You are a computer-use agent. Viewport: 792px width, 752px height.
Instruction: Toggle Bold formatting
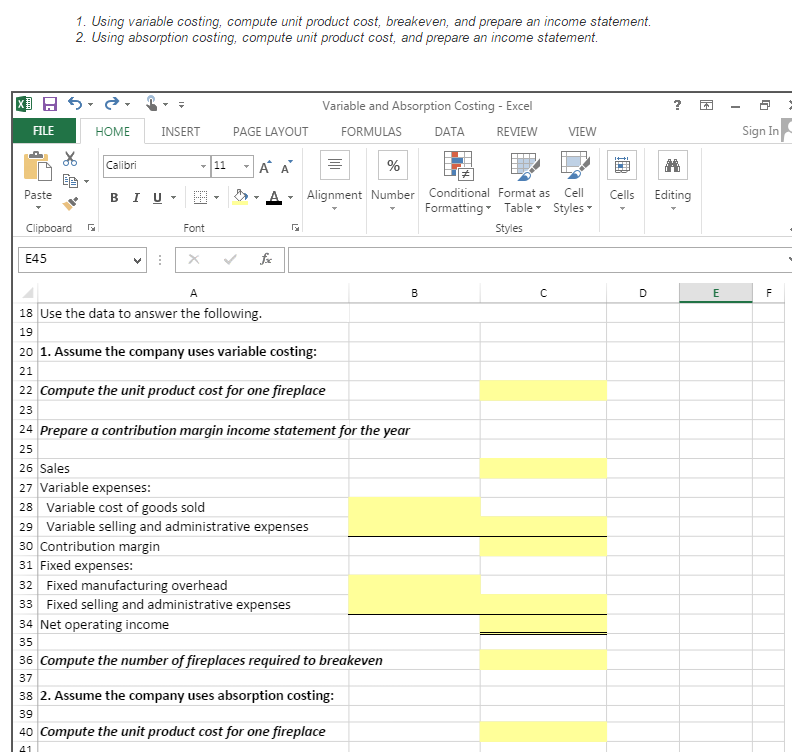pos(114,196)
